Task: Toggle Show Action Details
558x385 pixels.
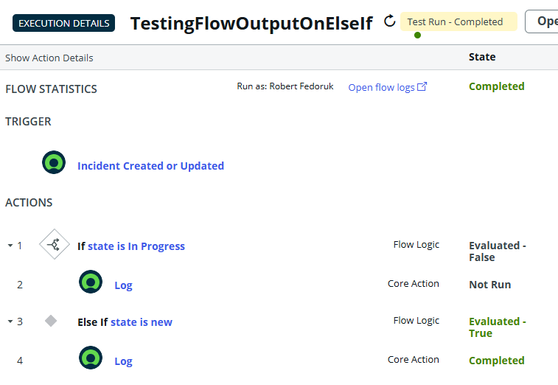Action: pyautogui.click(x=49, y=58)
